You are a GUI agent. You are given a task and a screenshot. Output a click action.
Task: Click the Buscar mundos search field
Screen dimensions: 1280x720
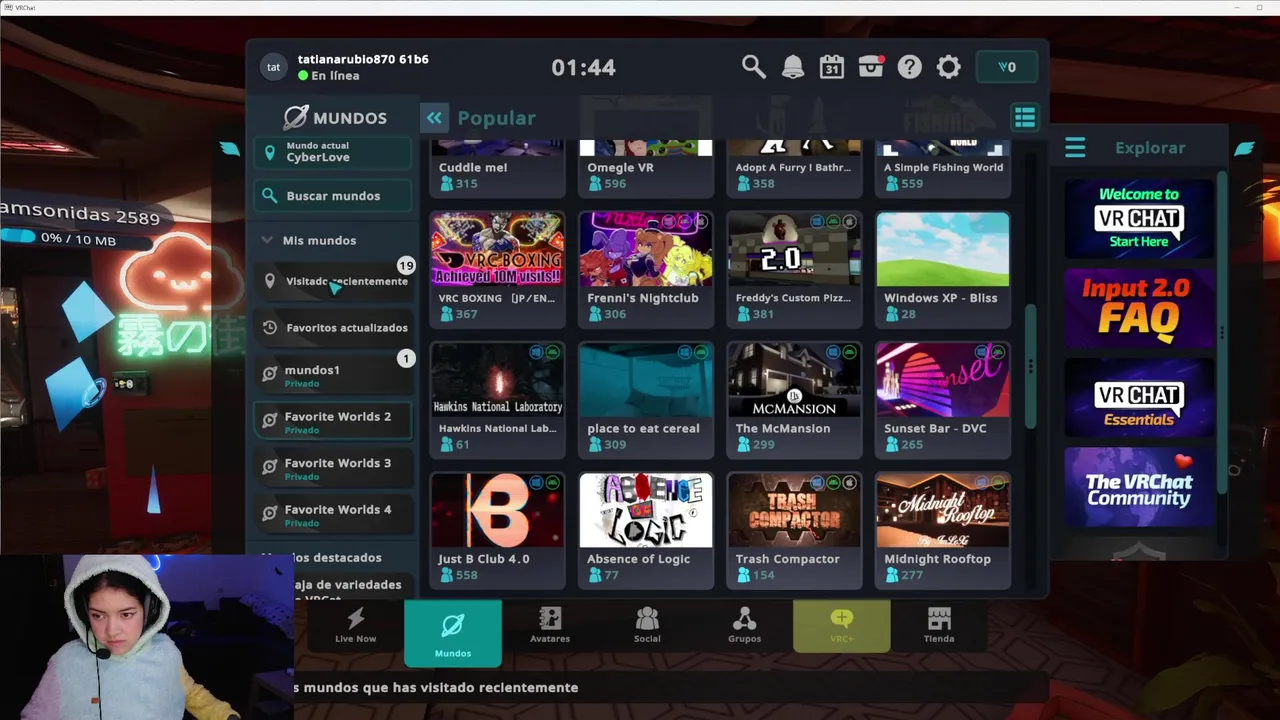[x=333, y=196]
